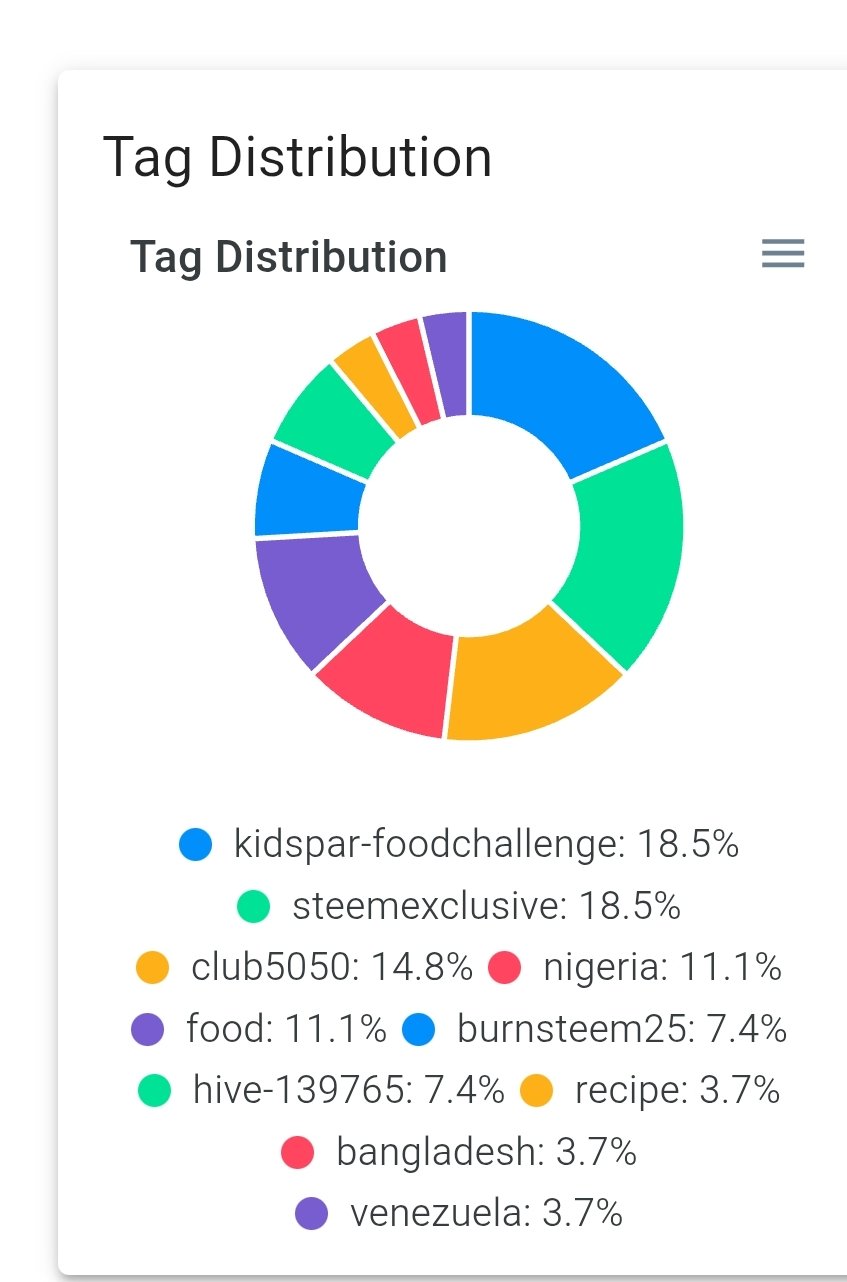Click the kidspar-foodchallenge: 18.5% label
Screen dimensions: 847x1282
(486, 845)
